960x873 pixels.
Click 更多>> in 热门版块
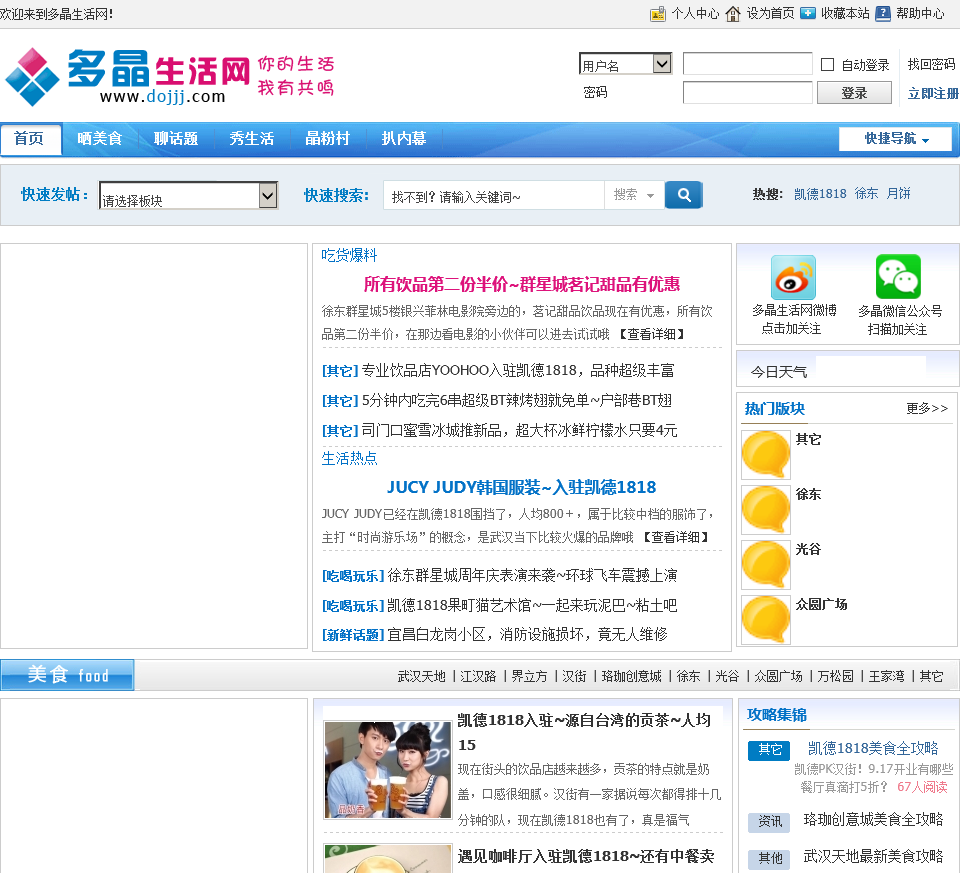pos(927,408)
